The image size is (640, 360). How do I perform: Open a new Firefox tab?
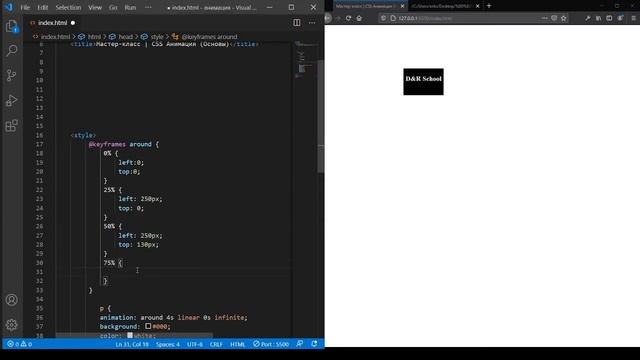tap(489, 6)
